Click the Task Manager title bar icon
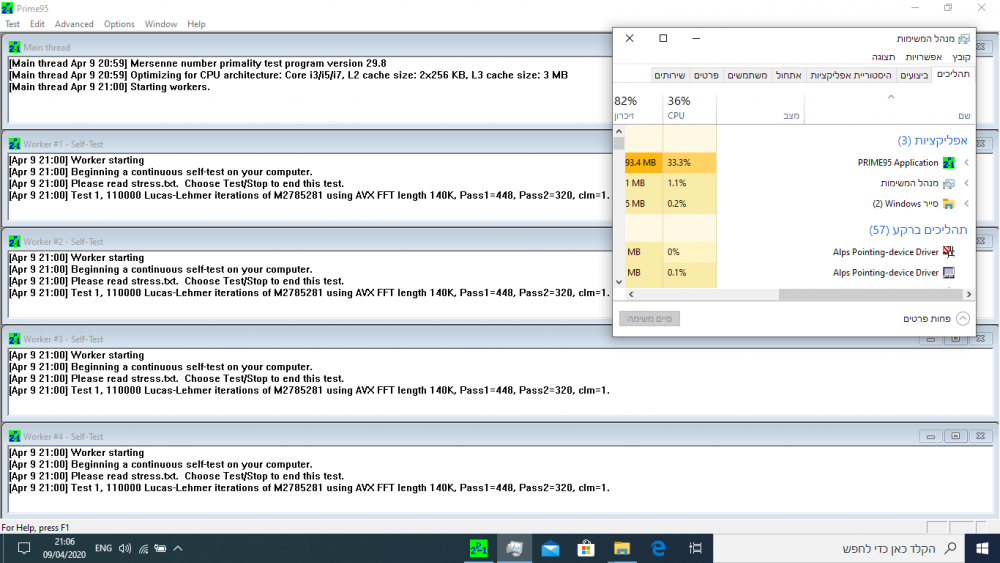 click(964, 38)
